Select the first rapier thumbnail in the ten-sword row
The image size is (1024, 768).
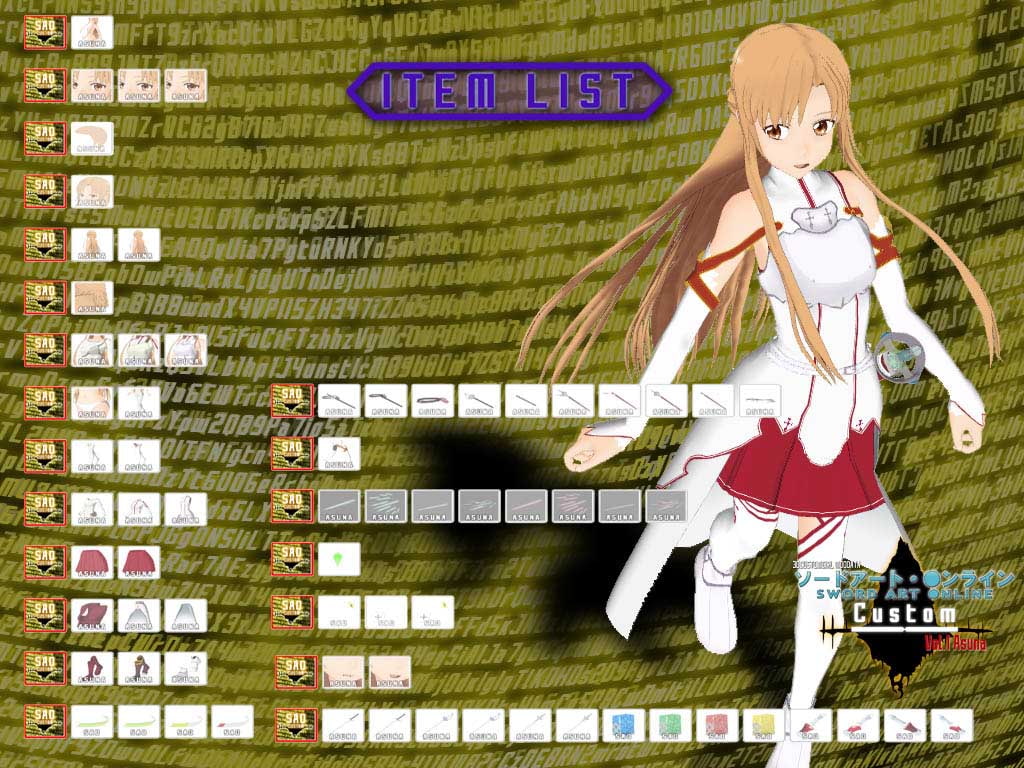coord(339,400)
